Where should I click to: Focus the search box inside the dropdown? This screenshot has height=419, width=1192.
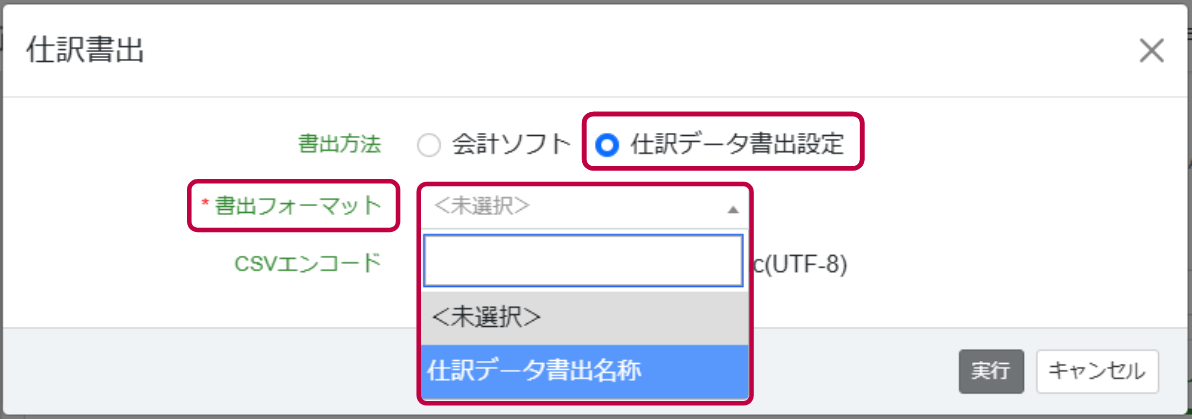click(x=582, y=260)
